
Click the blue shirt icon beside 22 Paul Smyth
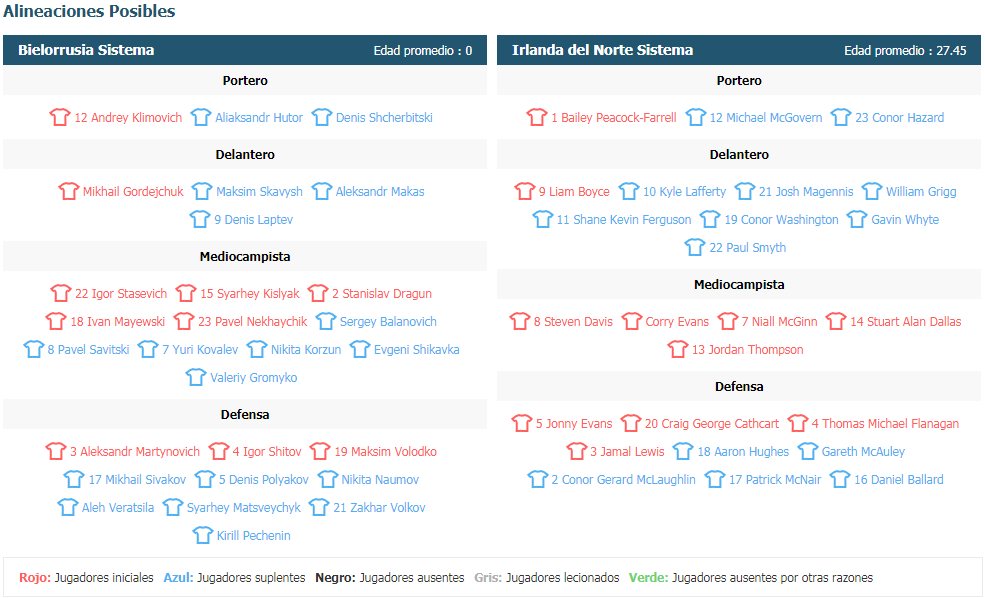coord(695,247)
